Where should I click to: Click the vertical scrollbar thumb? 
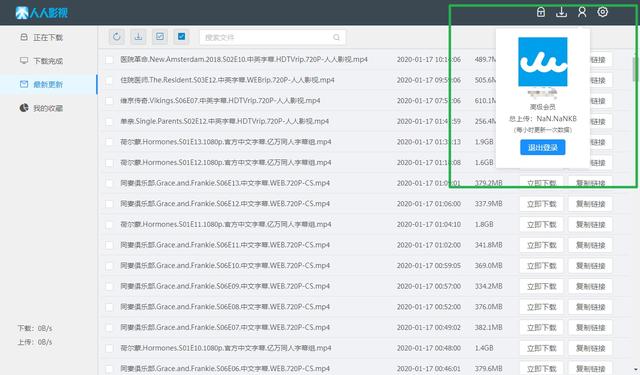point(635,69)
